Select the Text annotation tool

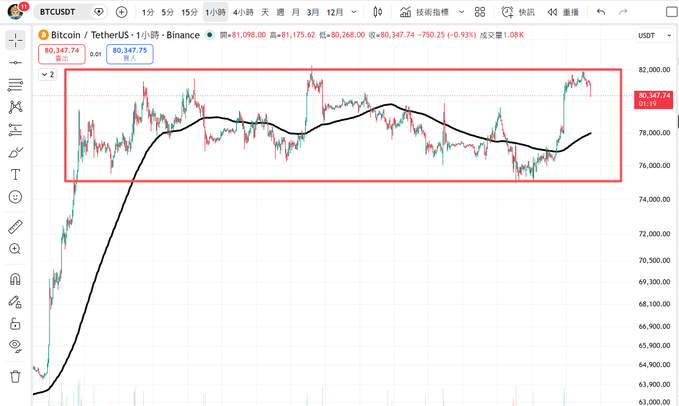point(16,174)
